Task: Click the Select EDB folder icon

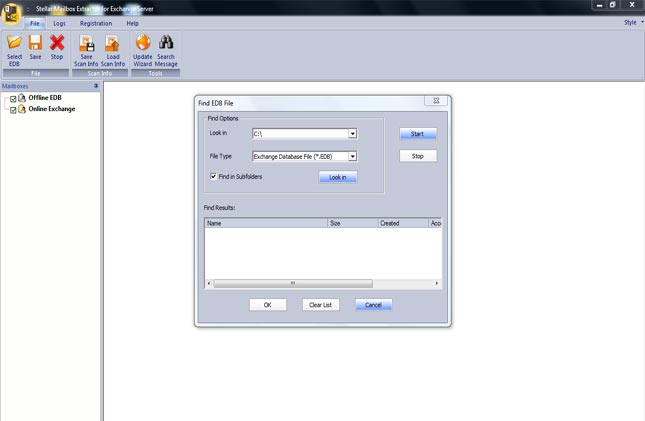Action: [14, 42]
